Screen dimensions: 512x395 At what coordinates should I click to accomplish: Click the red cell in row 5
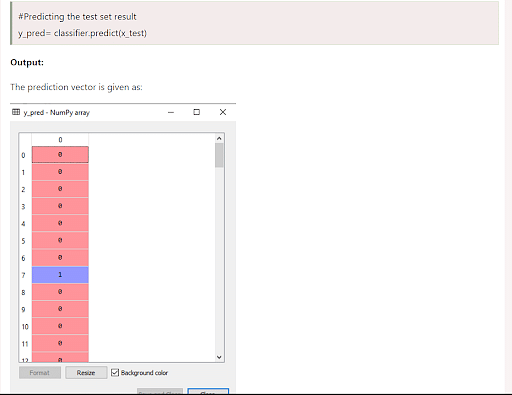coord(60,241)
